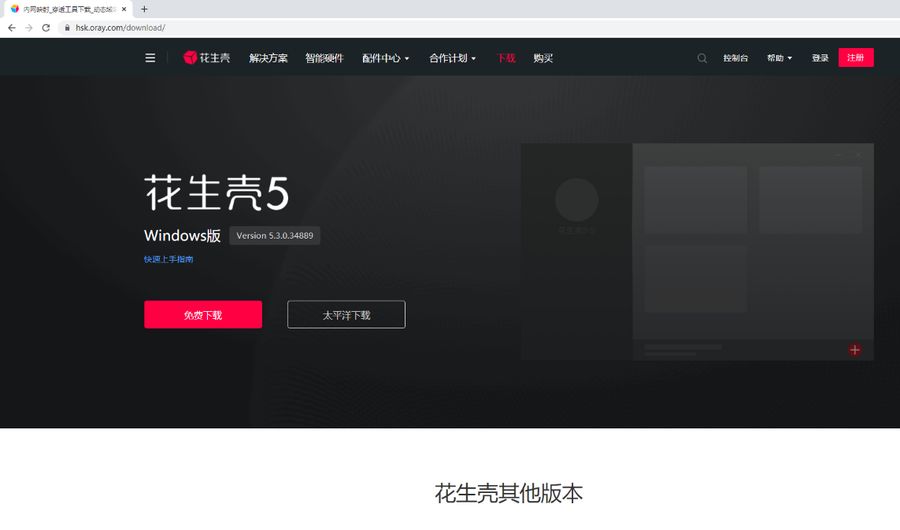Close the current browser tab

click(124, 9)
